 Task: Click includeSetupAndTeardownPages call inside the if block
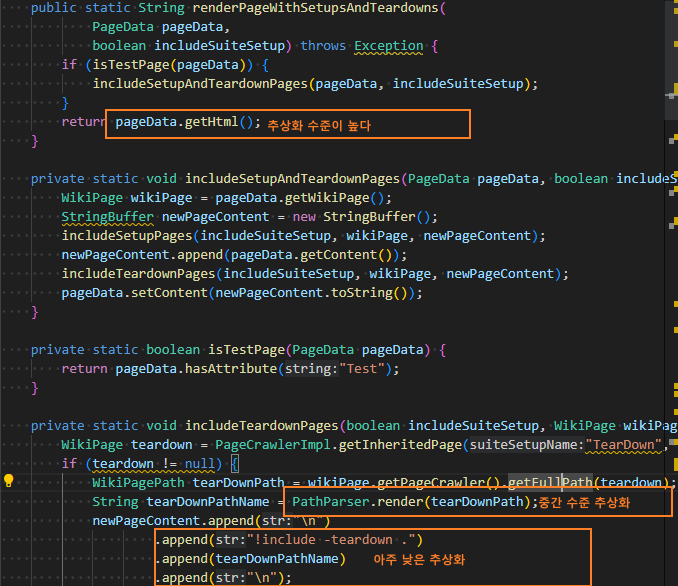[200, 83]
